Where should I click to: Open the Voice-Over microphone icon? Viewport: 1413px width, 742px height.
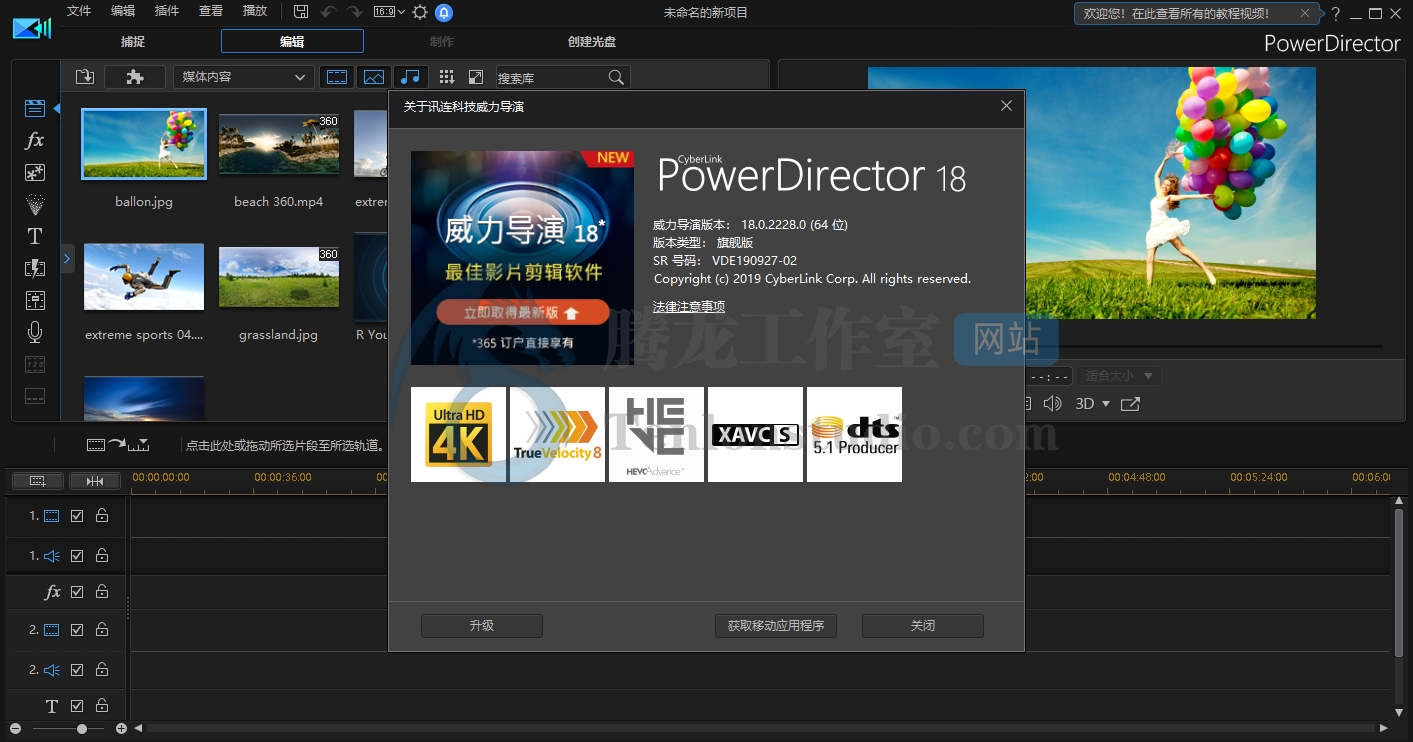35,332
